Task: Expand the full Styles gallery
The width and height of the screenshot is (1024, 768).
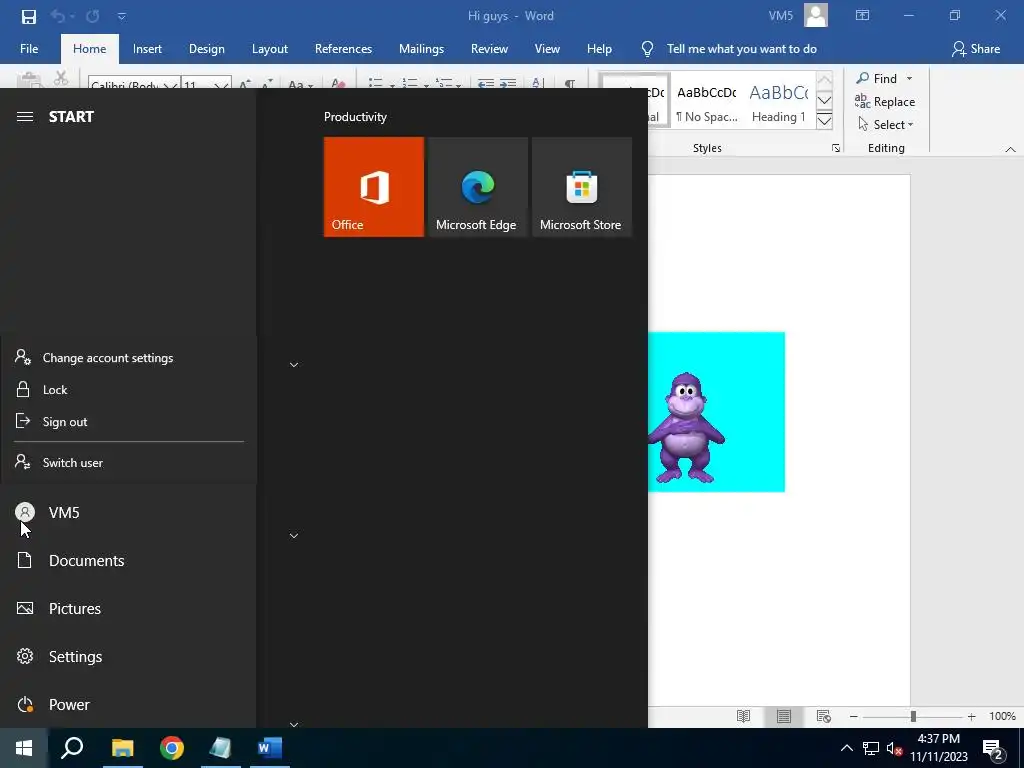Action: click(824, 121)
